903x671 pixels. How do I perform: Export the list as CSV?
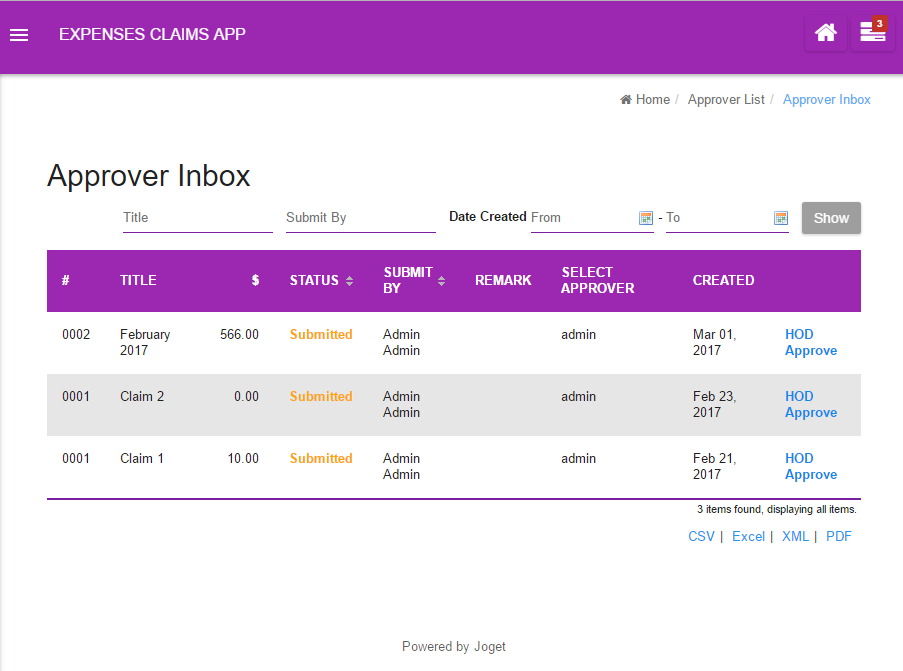(701, 537)
